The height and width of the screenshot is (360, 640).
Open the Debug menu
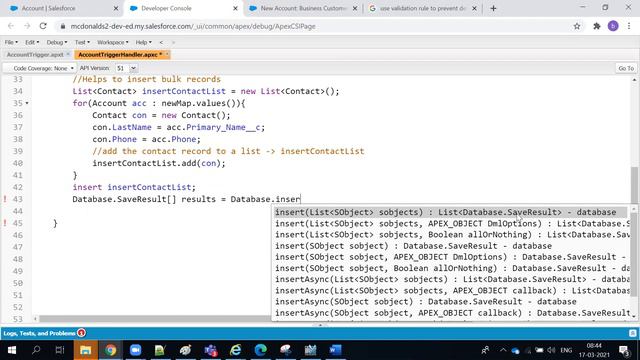pyautogui.click(x=56, y=42)
